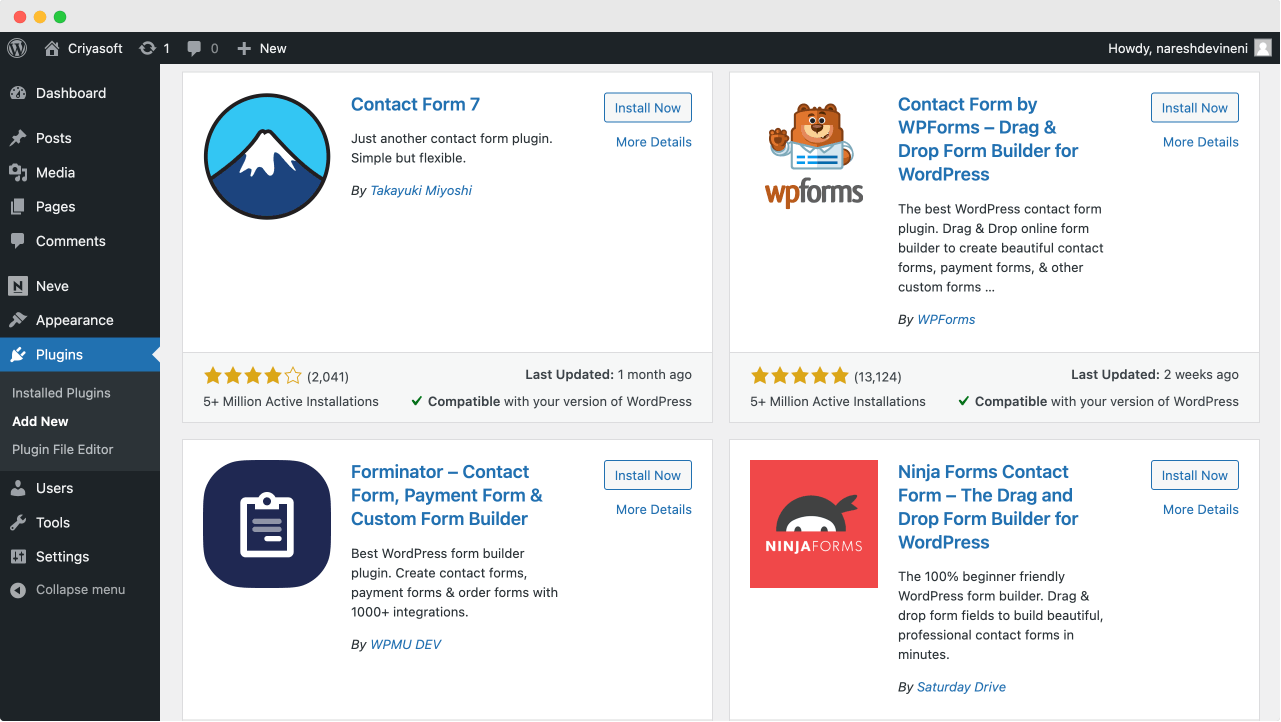Click the updates circular arrows icon
This screenshot has width=1281, height=722.
click(148, 48)
